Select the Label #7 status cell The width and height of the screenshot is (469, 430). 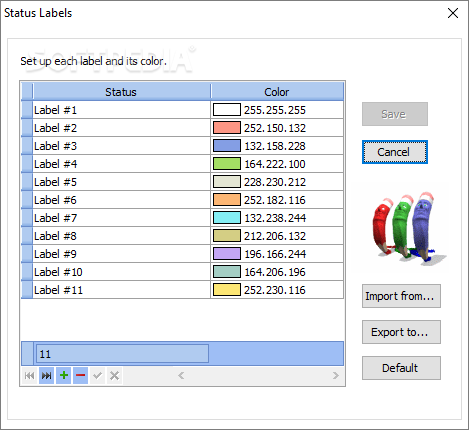pos(121,218)
